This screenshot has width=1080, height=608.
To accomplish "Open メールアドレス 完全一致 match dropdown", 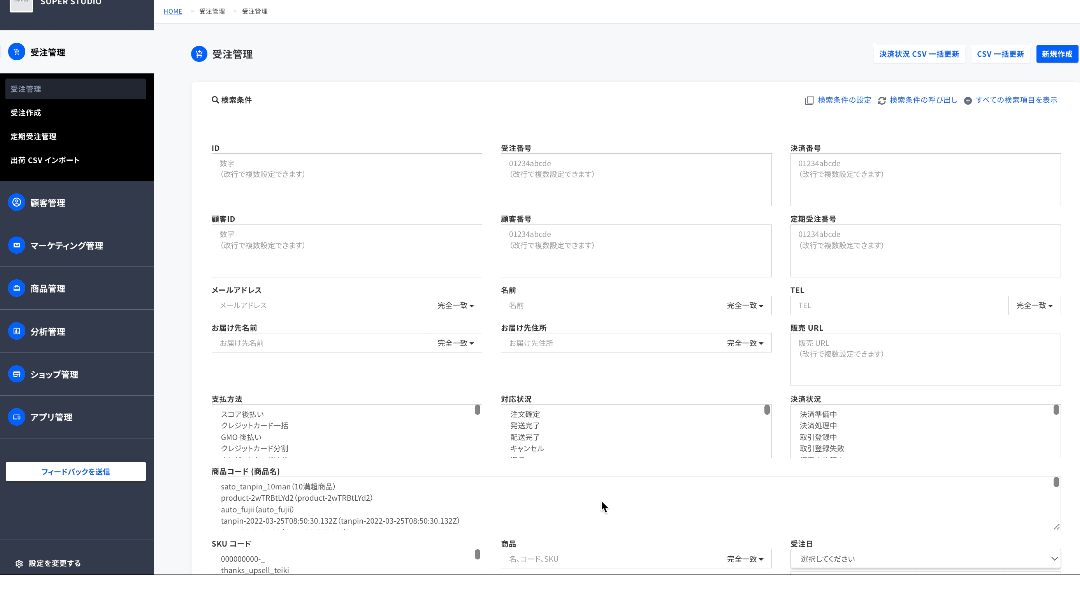I will pyautogui.click(x=455, y=305).
